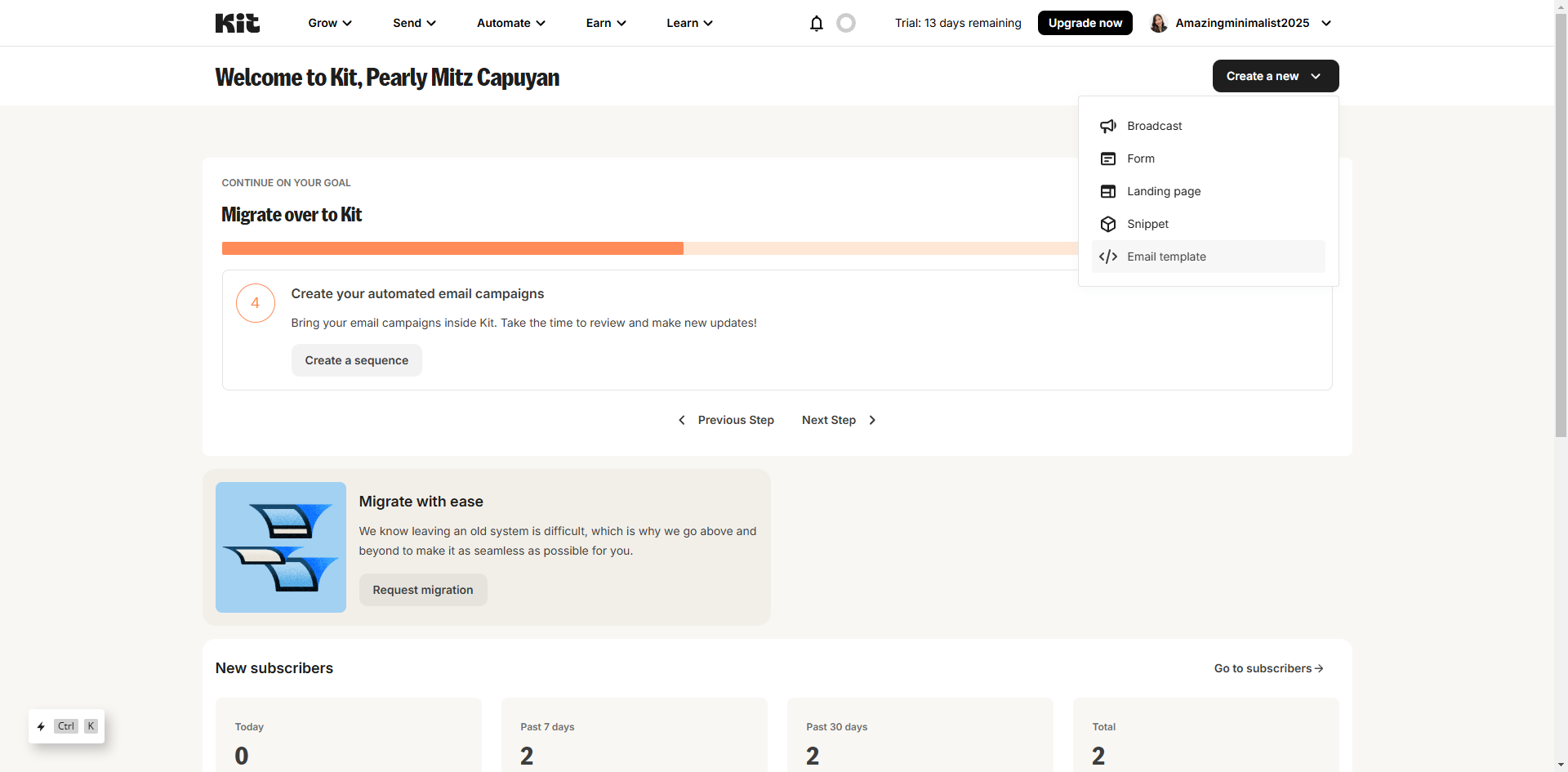Screen dimensions: 1568x772
Task: Click the page vertical scrollbar
Action: [x=1561, y=226]
